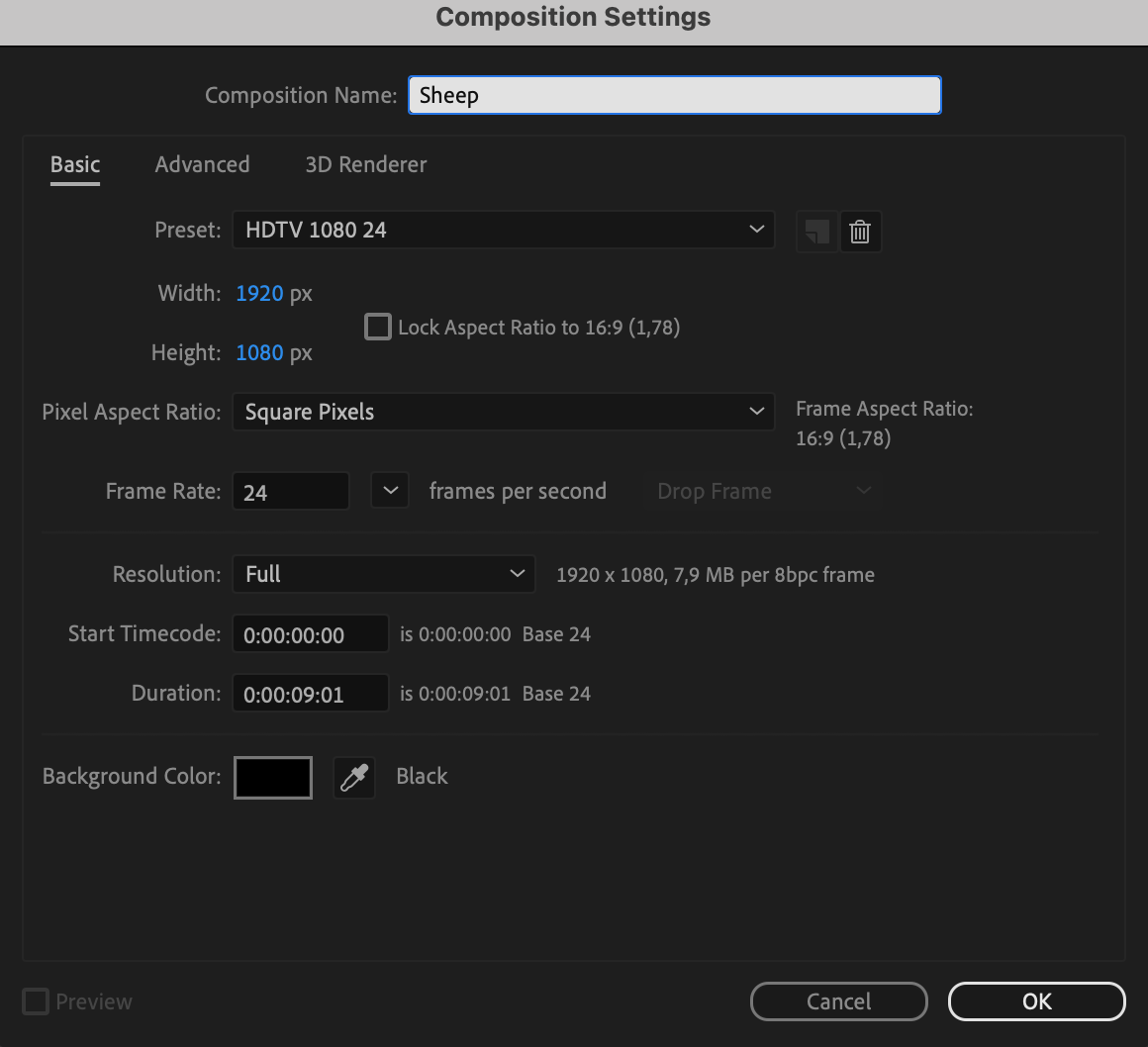Open the Resolution dropdown set to Full

pyautogui.click(x=383, y=574)
